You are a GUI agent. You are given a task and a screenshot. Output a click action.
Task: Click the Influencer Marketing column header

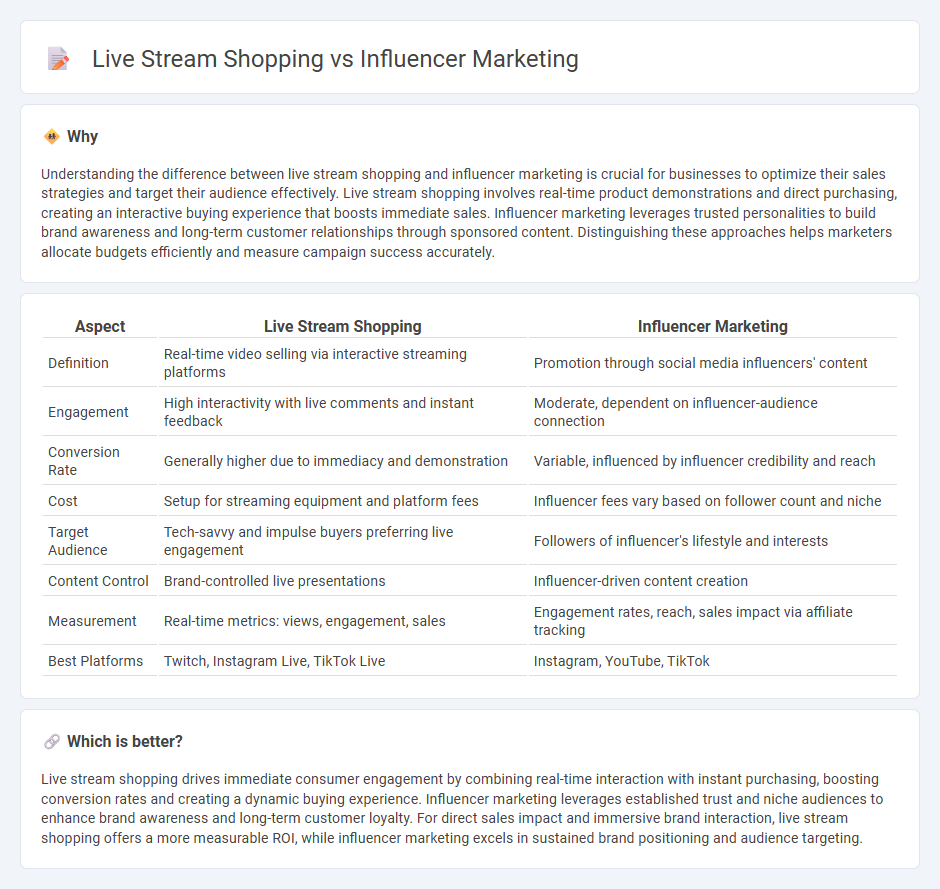713,326
